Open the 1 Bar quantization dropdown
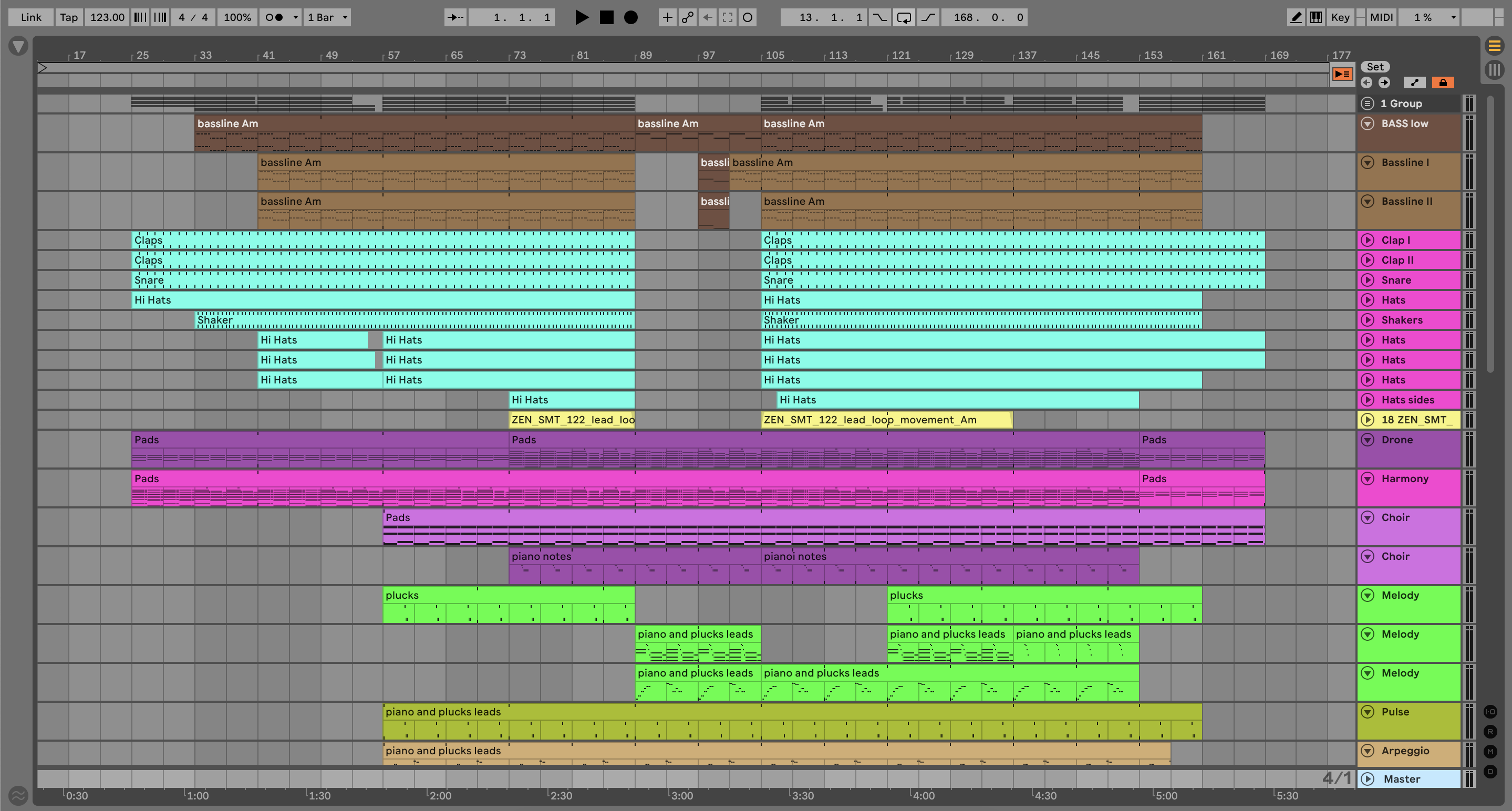Image resolution: width=1512 pixels, height=811 pixels. tap(327, 18)
